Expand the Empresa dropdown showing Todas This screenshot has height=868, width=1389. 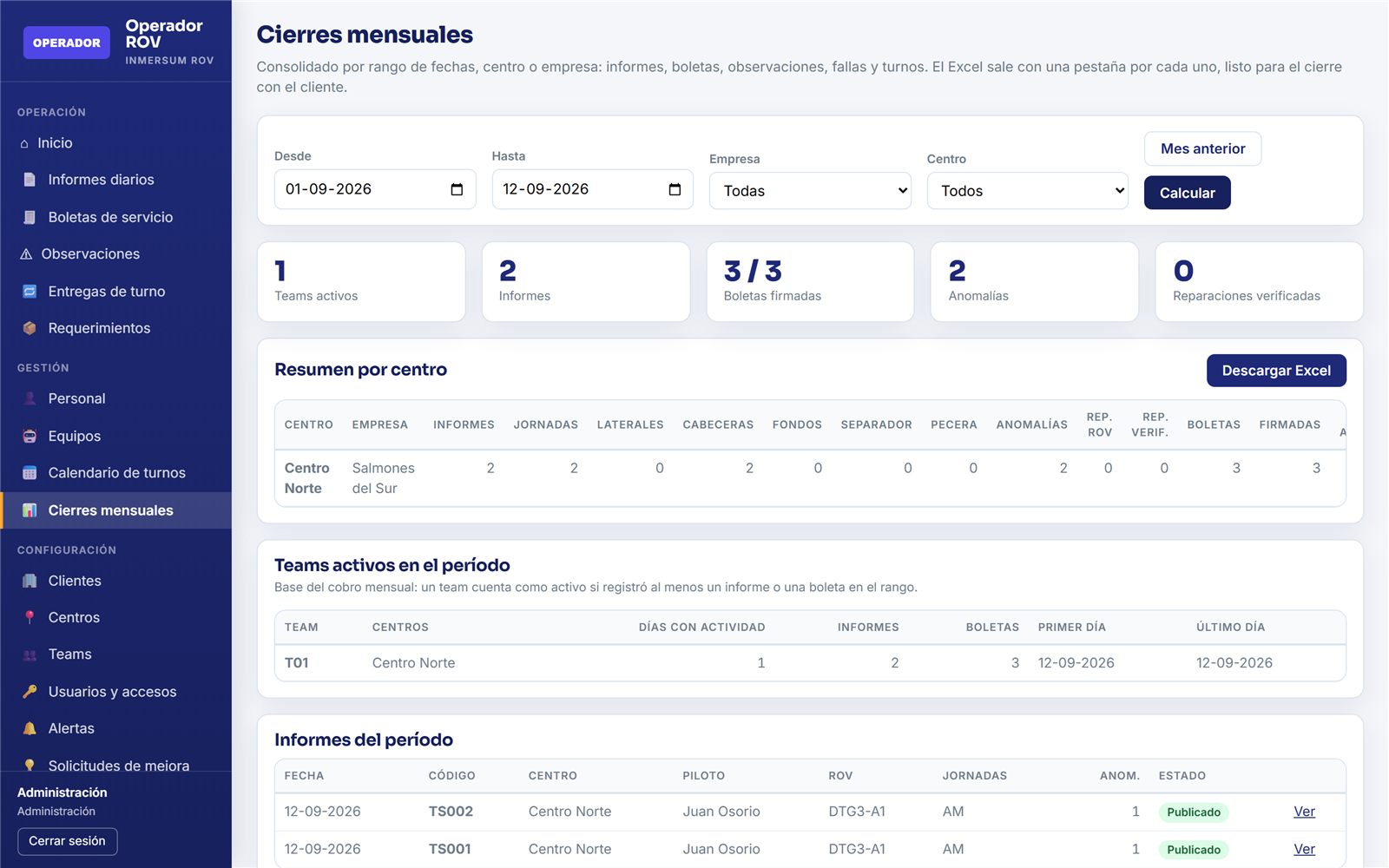coord(810,191)
